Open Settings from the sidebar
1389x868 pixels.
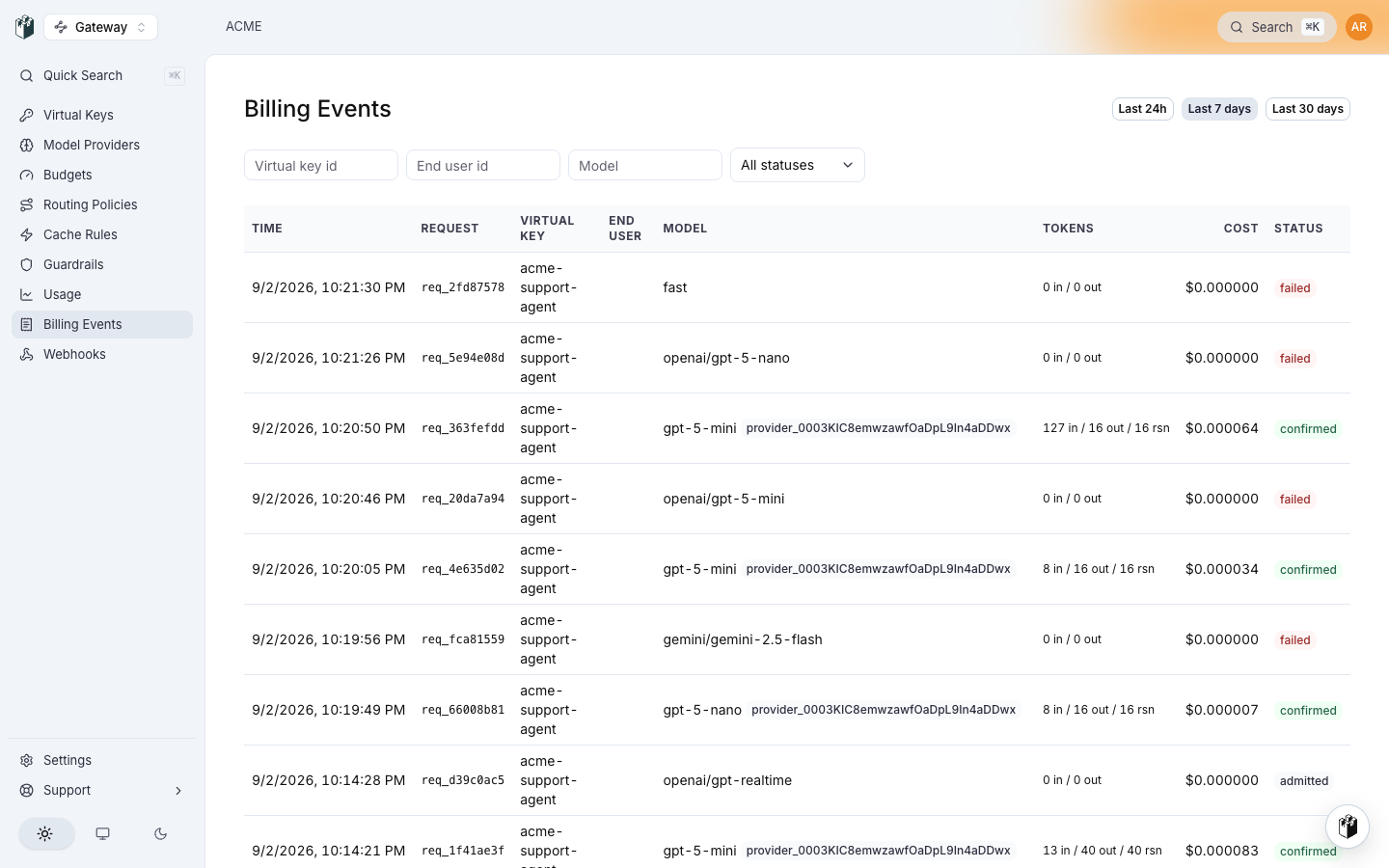(x=102, y=760)
